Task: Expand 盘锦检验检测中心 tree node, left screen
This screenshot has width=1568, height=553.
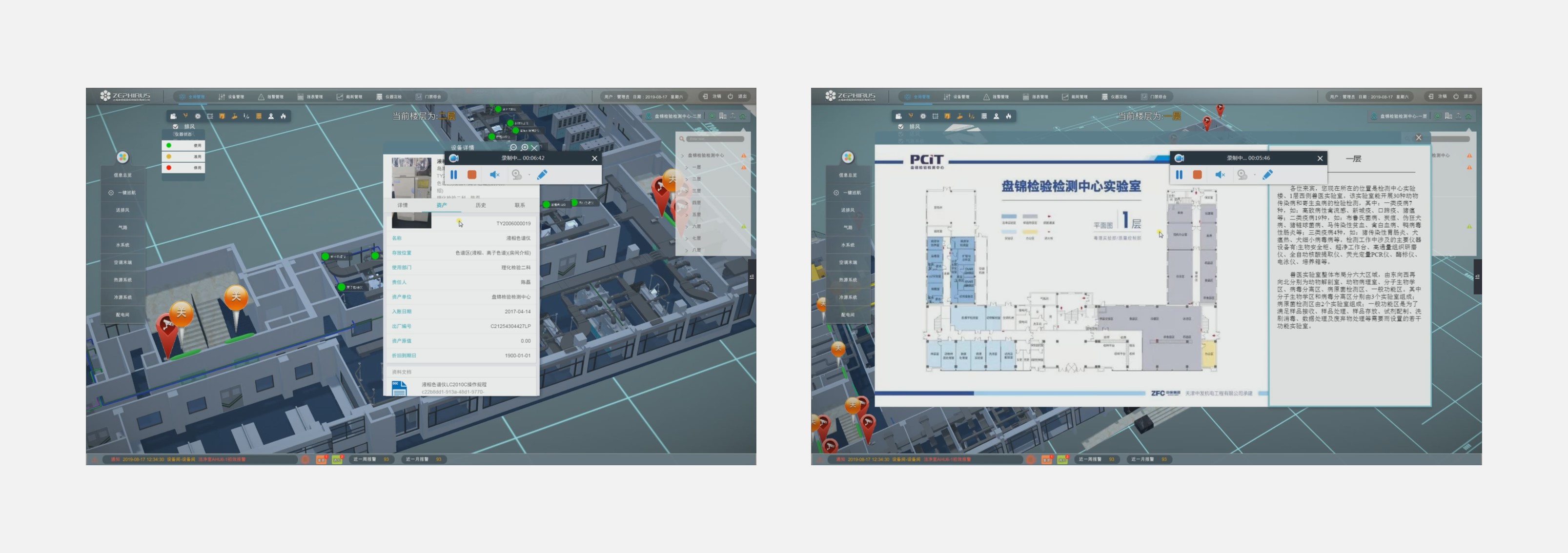Action: [x=682, y=156]
